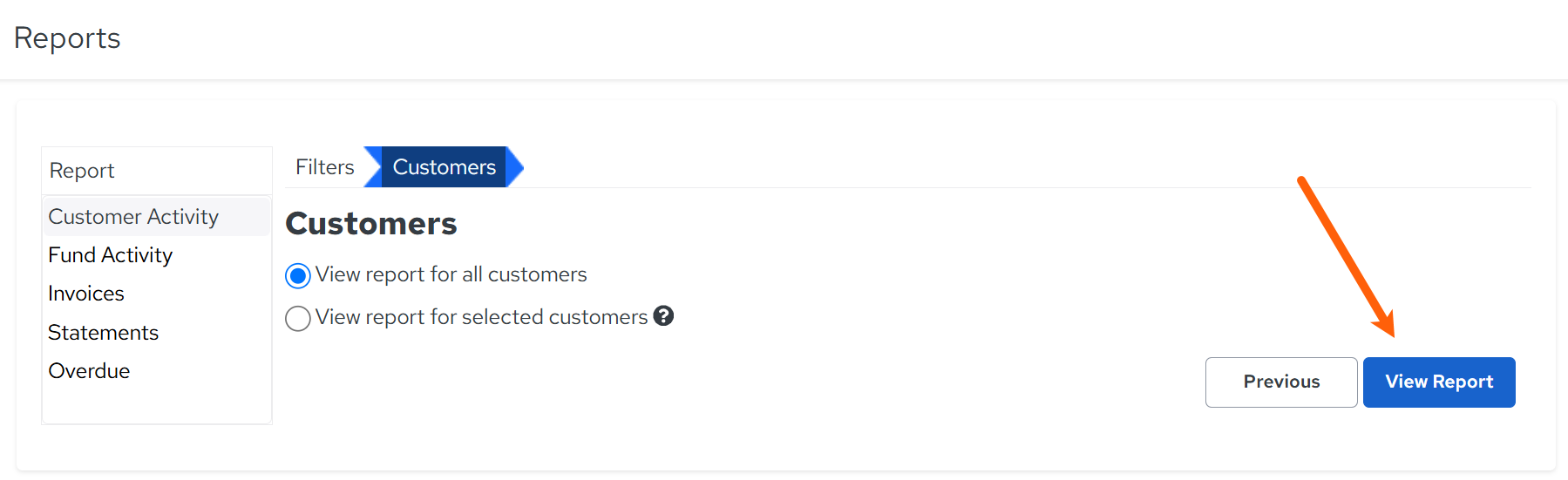Viewport: 1568px width, 480px height.
Task: Click the 'View report for selected customers' label
Action: [x=481, y=317]
